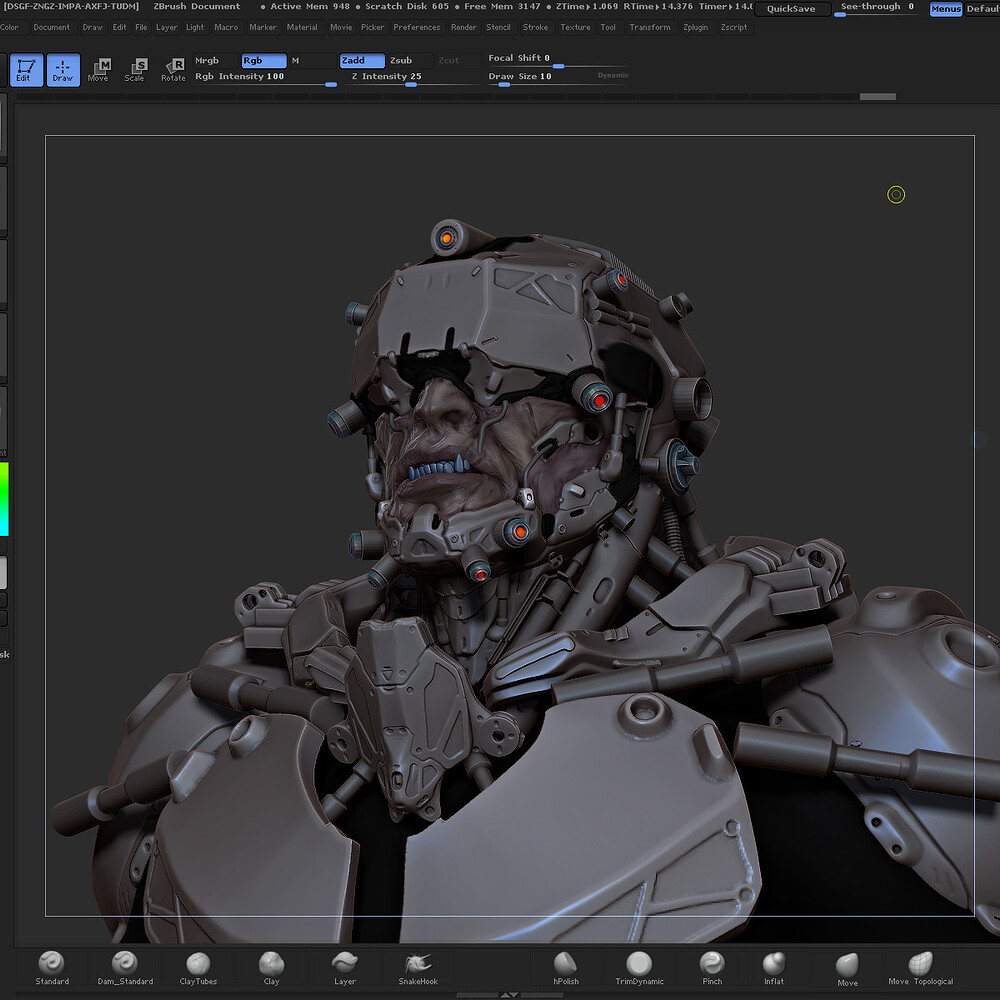The image size is (1000, 1000).
Task: Open the Layer menu
Action: [x=167, y=27]
